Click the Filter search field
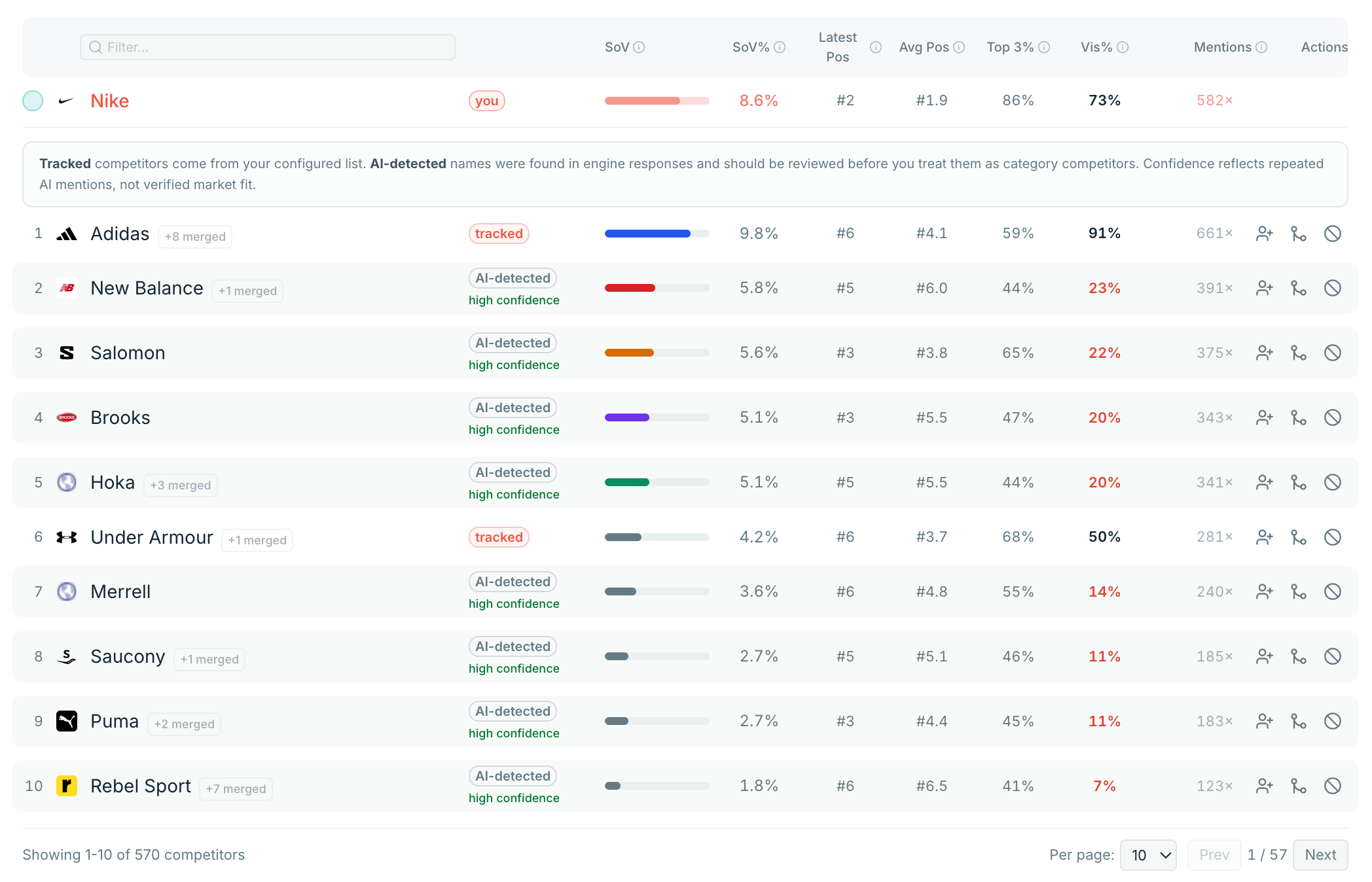The image size is (1372, 882). pyautogui.click(x=267, y=47)
